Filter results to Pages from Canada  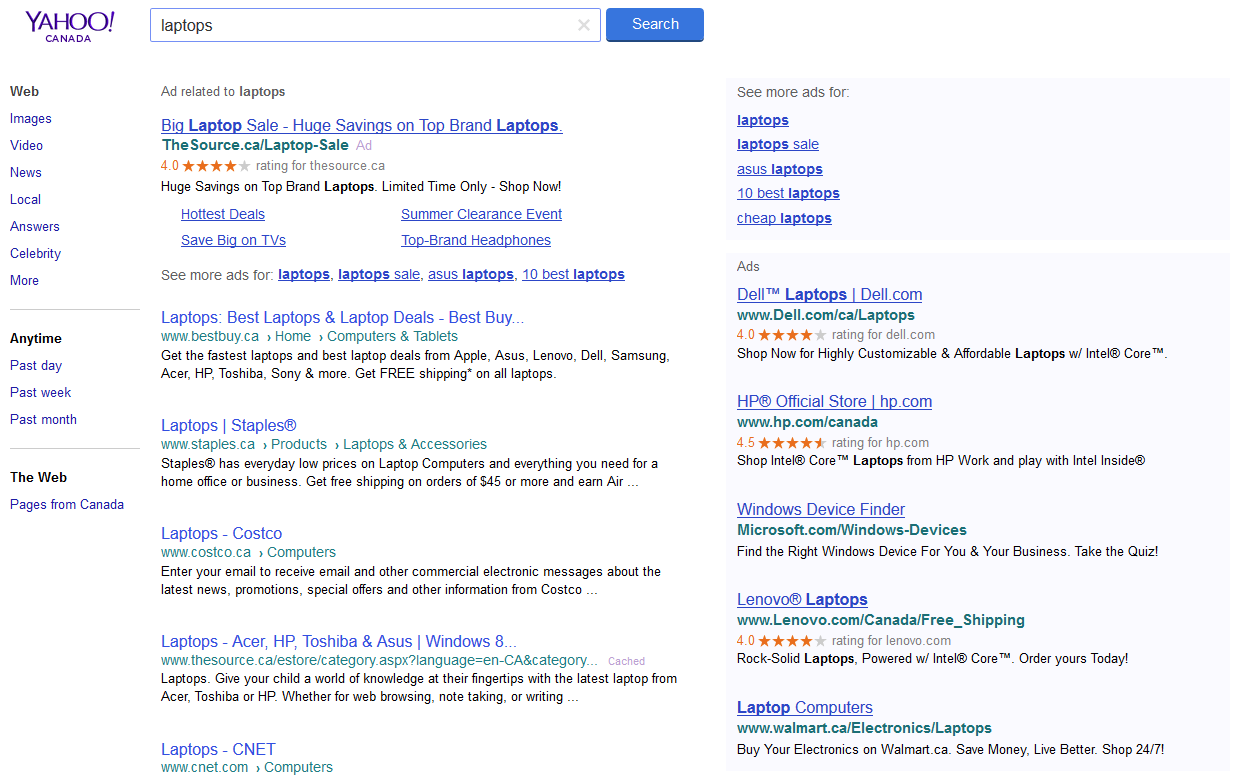(67, 505)
